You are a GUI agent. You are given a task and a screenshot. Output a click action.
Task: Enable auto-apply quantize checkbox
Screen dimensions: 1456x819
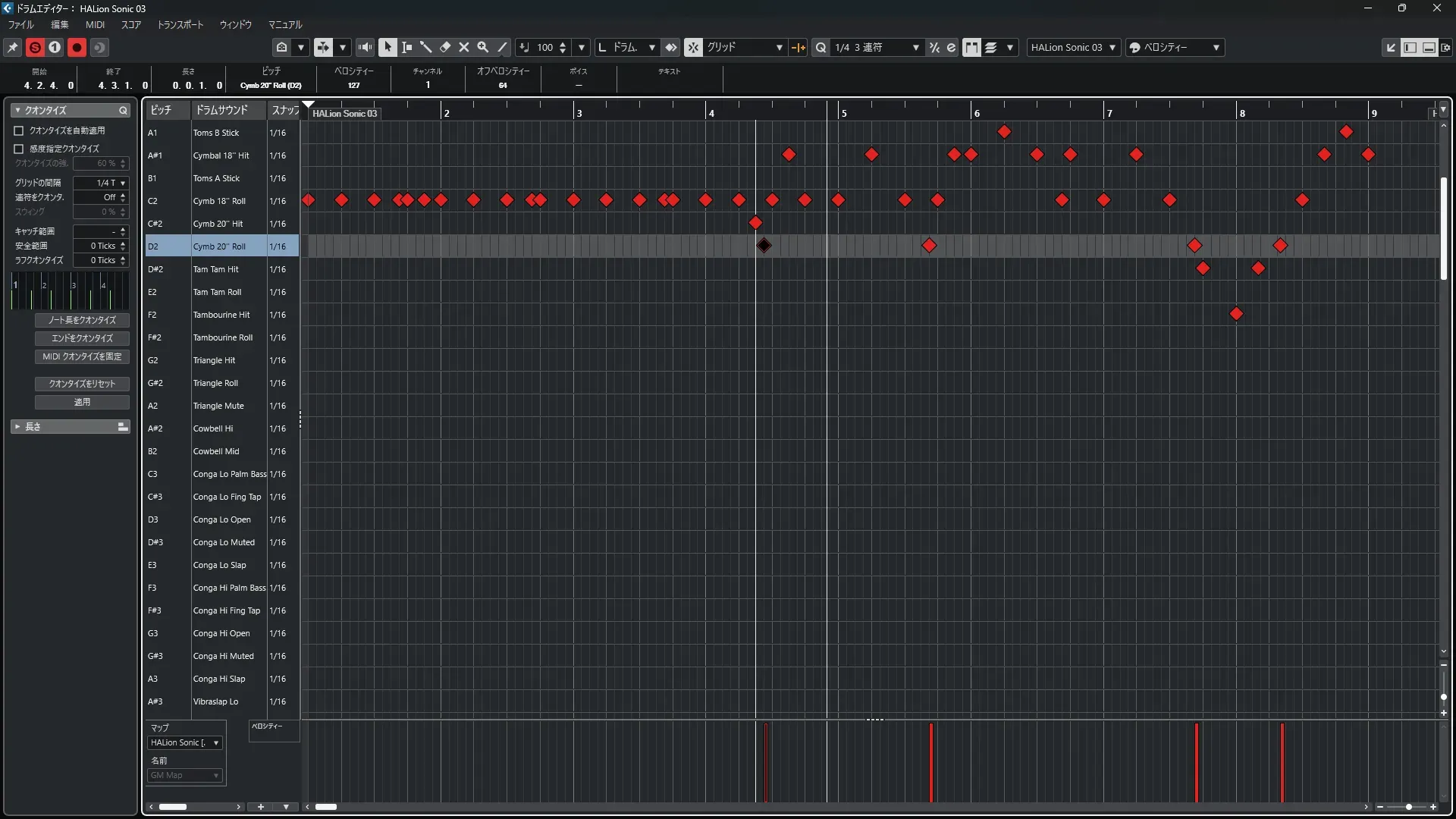19,130
